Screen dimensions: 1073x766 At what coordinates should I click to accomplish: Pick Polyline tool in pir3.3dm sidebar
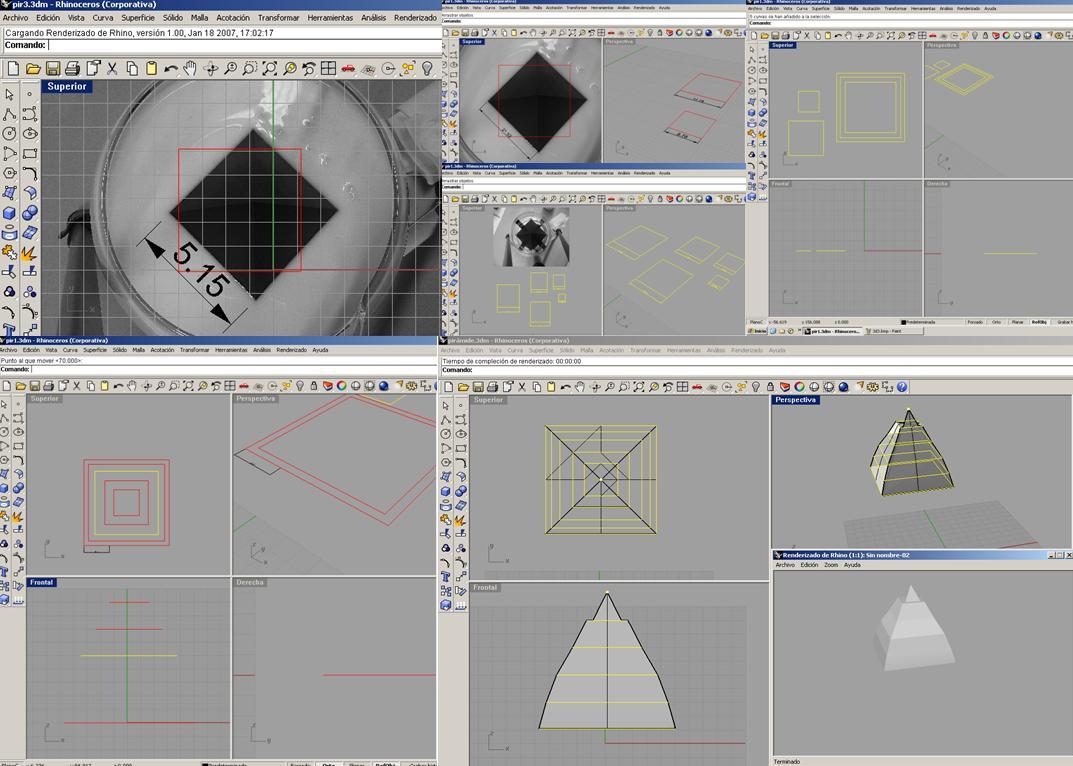coord(9,114)
